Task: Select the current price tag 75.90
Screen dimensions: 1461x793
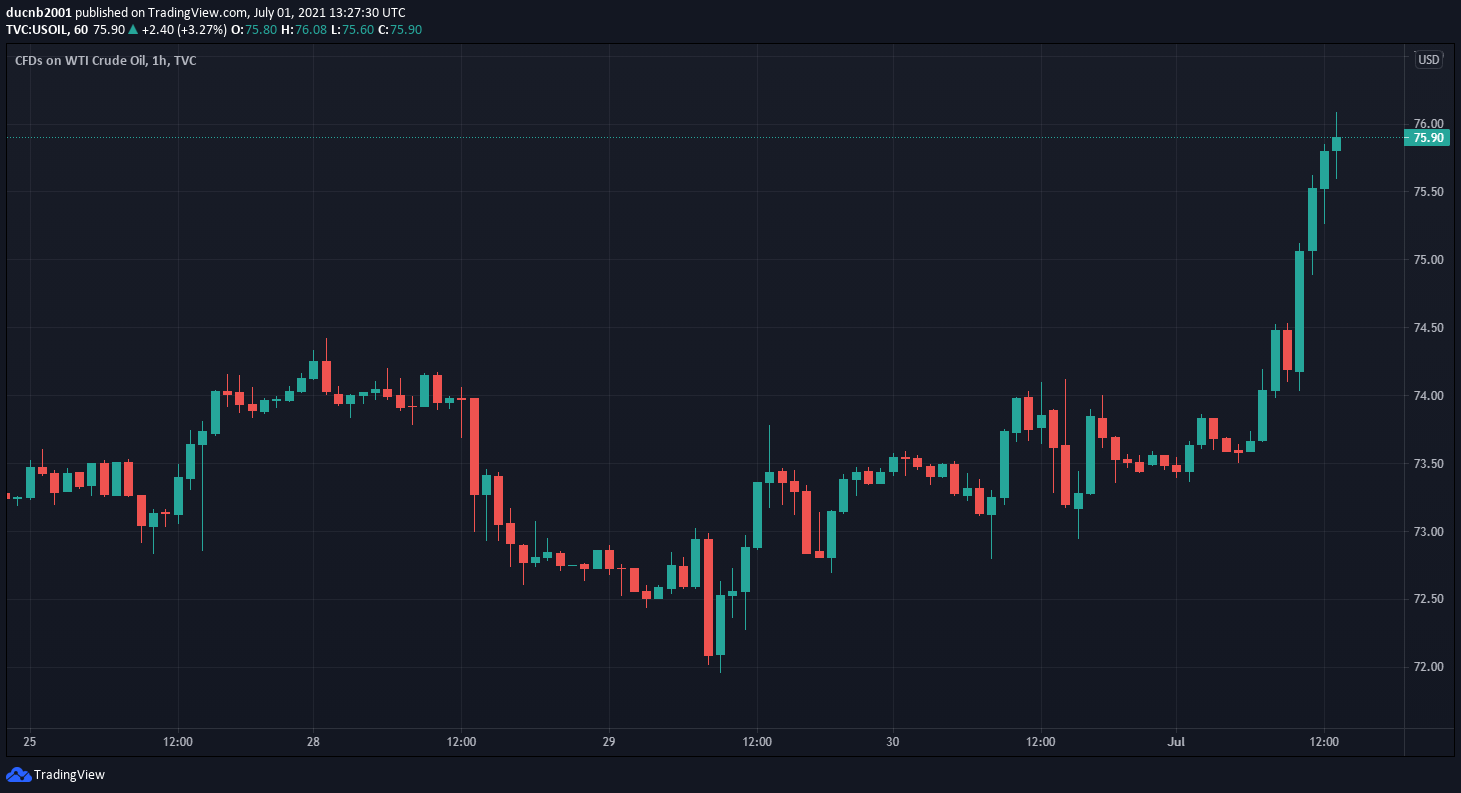Action: coord(1428,138)
